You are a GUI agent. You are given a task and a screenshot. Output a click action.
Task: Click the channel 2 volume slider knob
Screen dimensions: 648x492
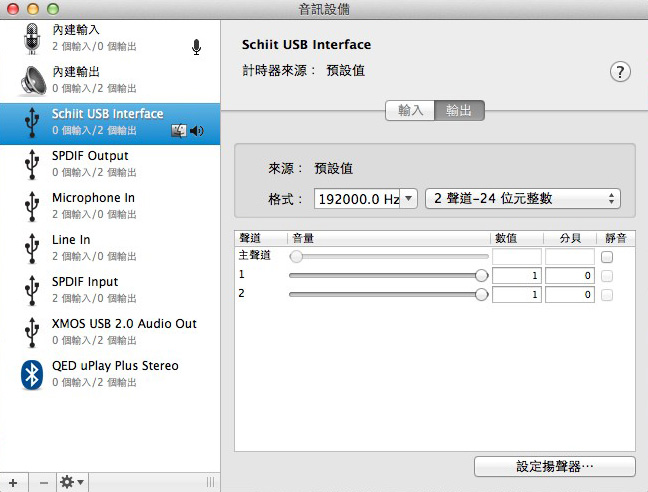(x=481, y=295)
